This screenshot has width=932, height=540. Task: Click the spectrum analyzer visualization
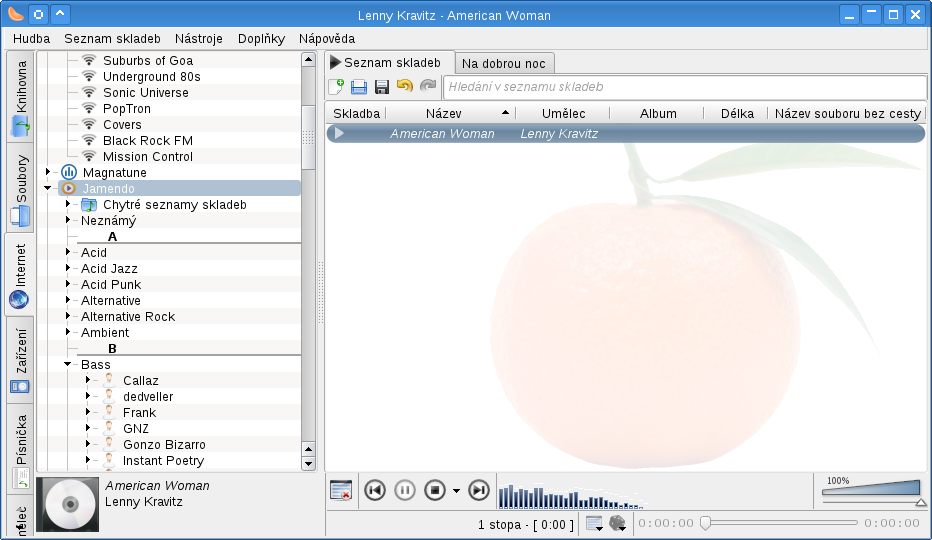coord(571,497)
